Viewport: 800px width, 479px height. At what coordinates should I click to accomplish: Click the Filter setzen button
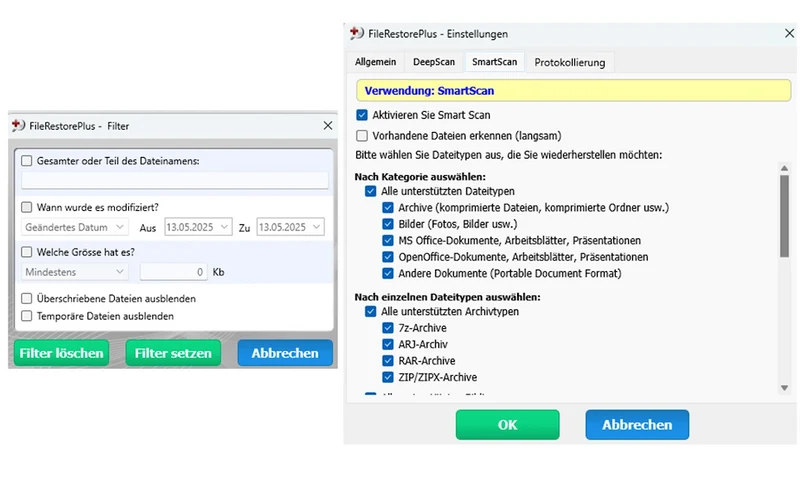pos(173,353)
